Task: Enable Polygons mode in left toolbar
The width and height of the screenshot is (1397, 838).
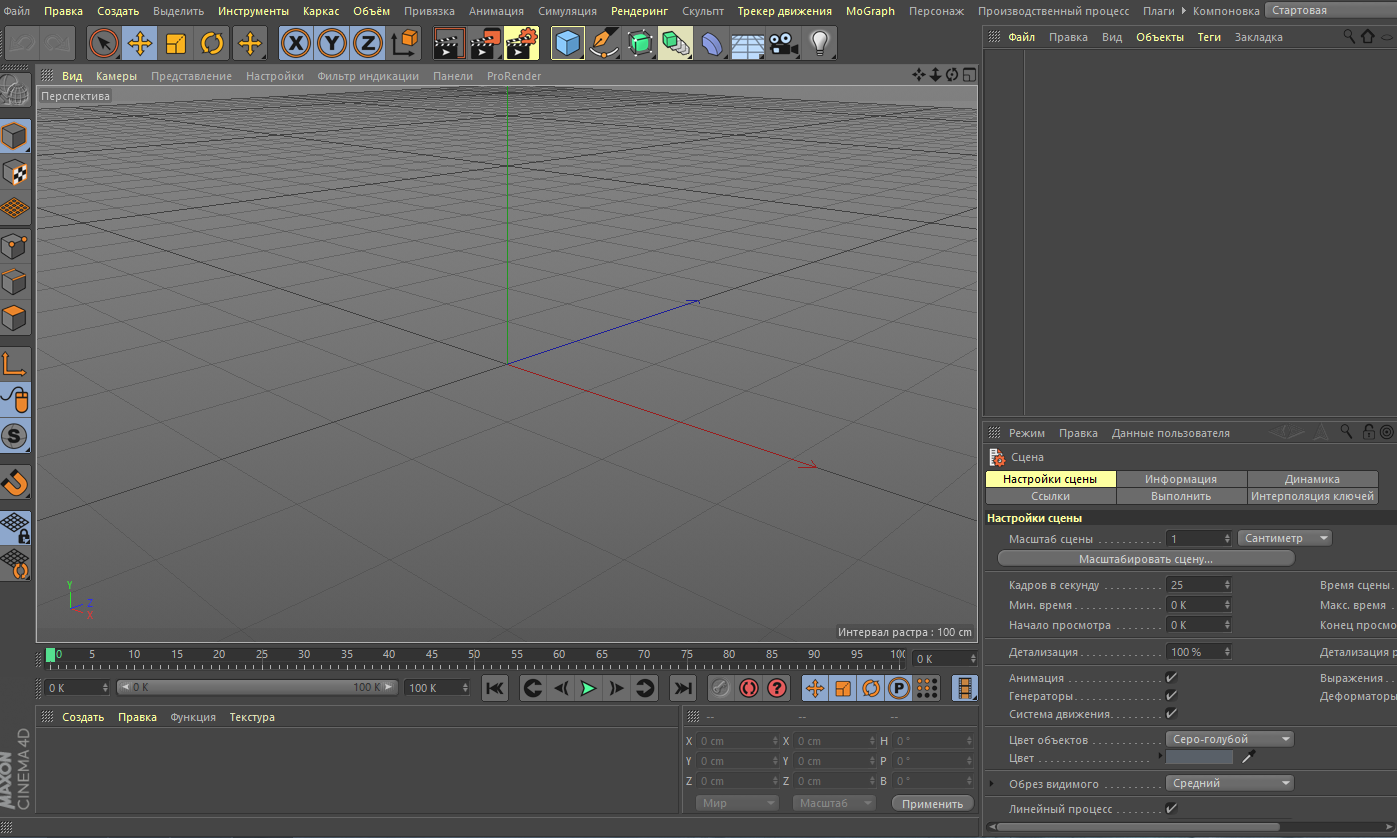Action: [x=15, y=319]
